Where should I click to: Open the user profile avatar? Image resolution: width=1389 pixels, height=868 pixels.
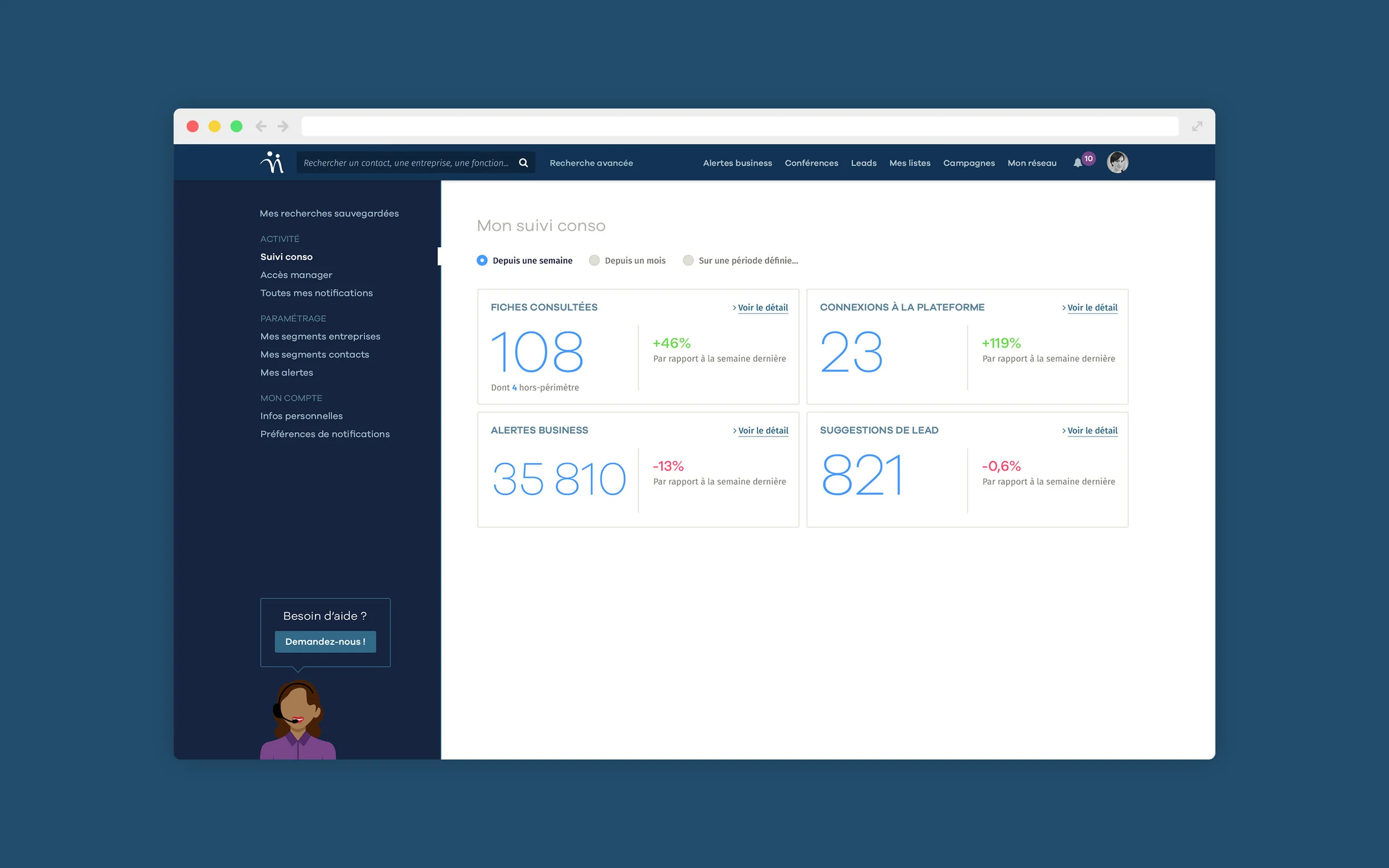(x=1117, y=163)
